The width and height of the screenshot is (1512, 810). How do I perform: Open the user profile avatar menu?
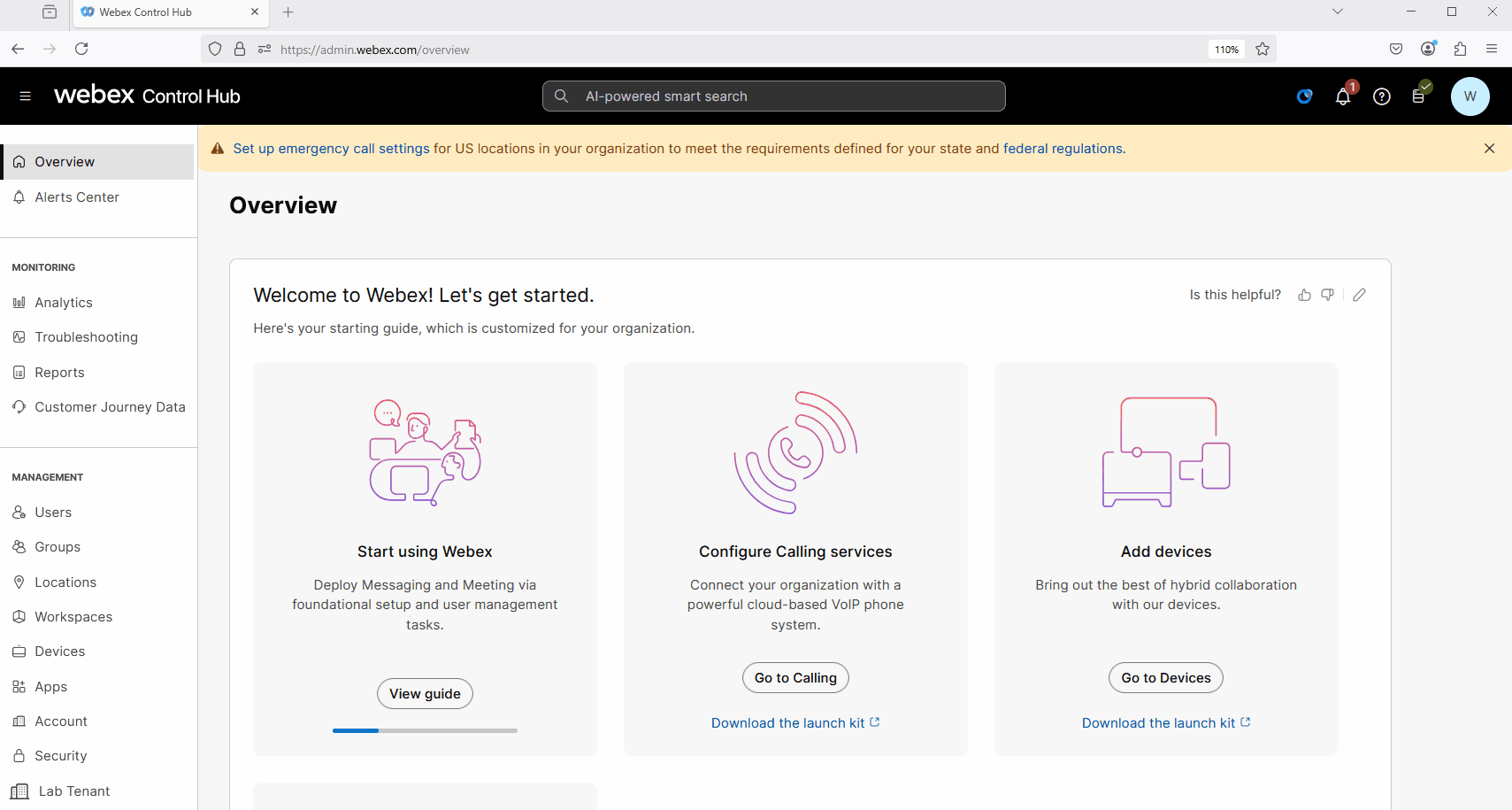(x=1470, y=96)
